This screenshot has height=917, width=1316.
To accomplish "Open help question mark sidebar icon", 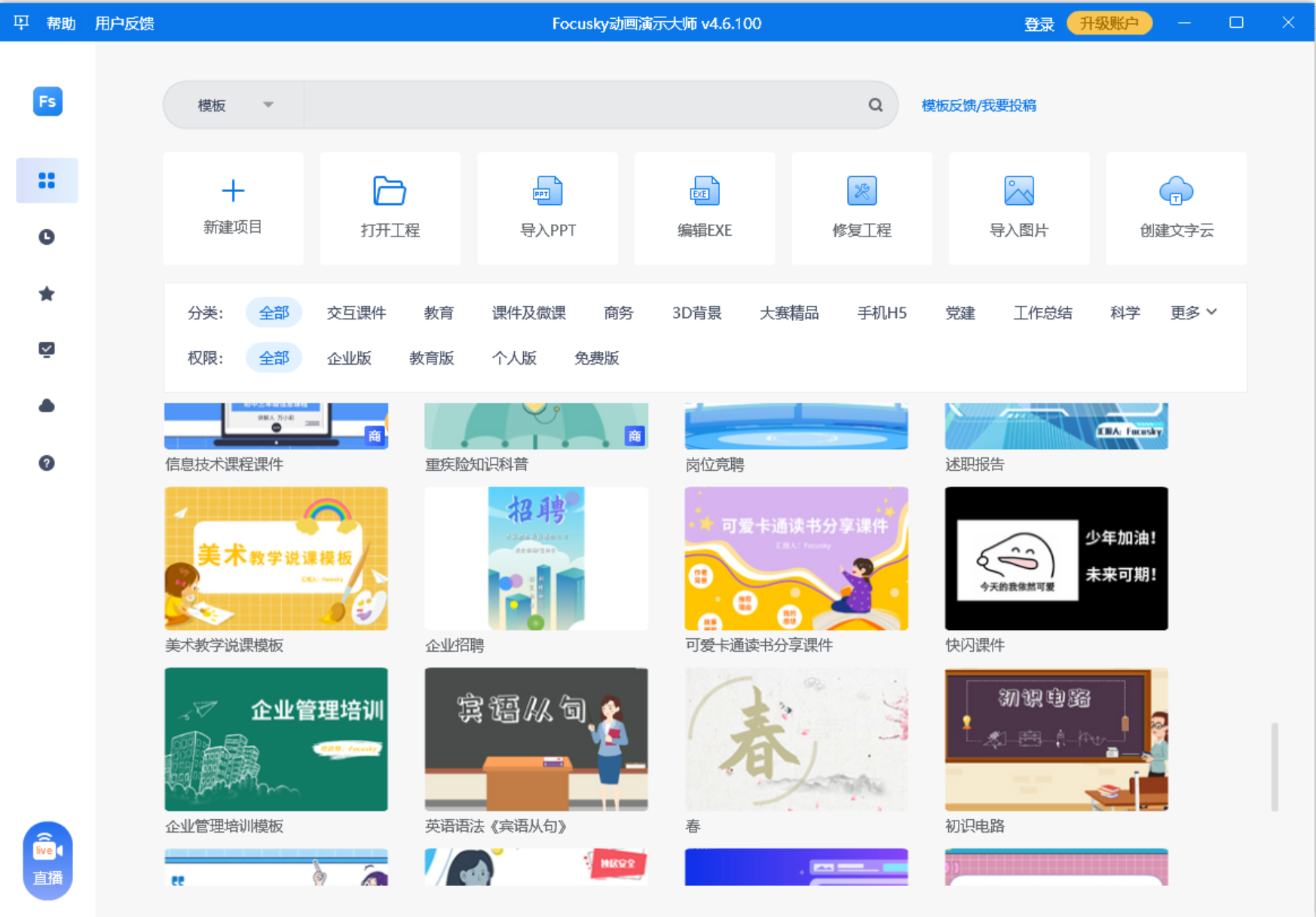I will point(47,463).
